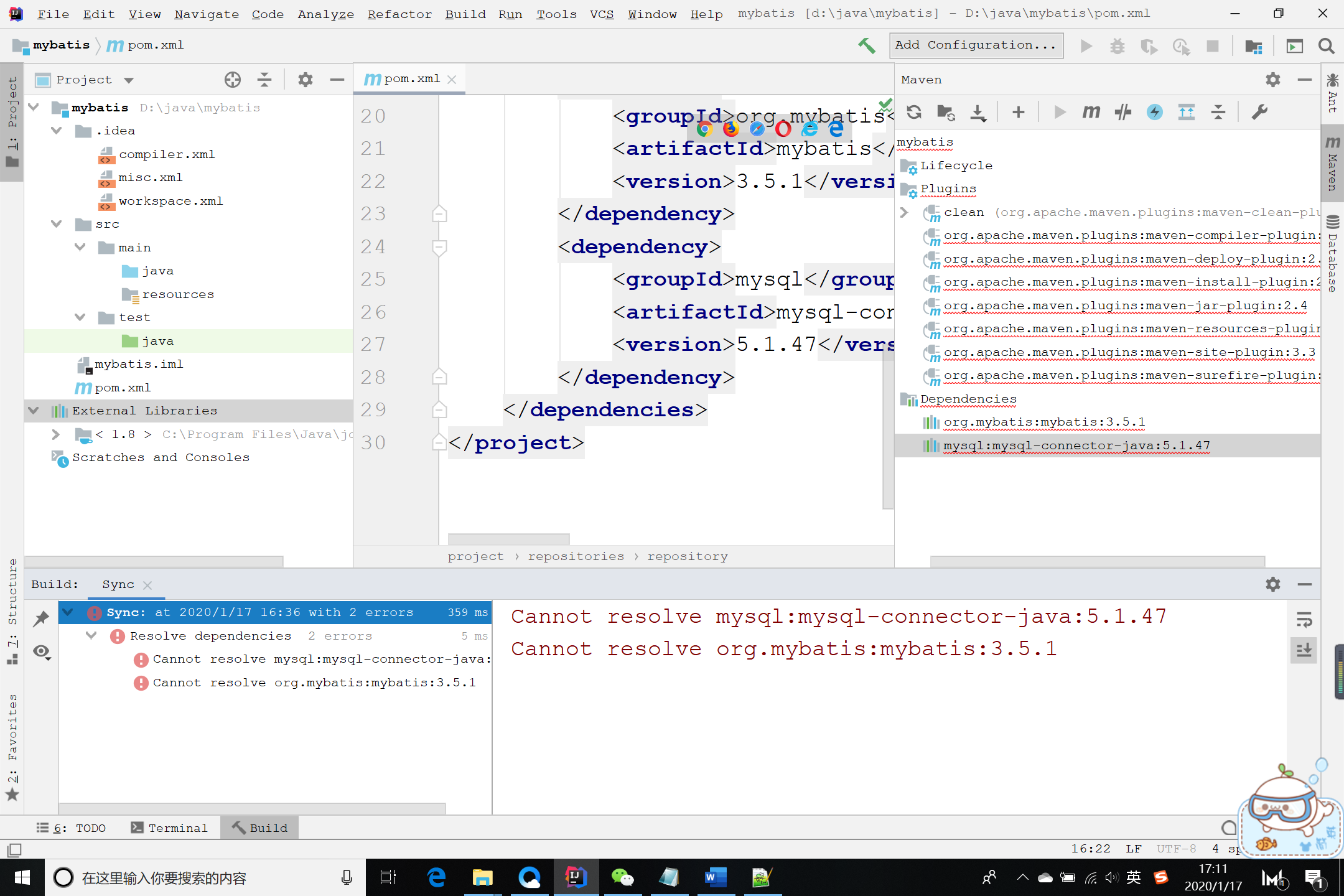Collapse all in Project panel
This screenshot has height=896, width=1344.
tap(264, 80)
